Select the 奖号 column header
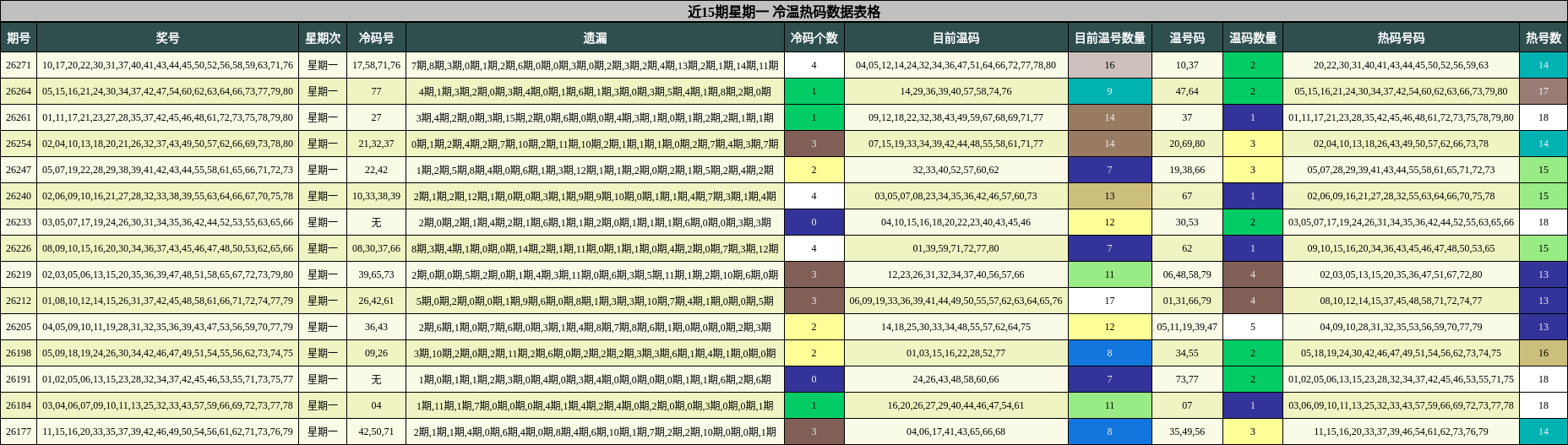This screenshot has height=445, width=1568. (x=167, y=38)
